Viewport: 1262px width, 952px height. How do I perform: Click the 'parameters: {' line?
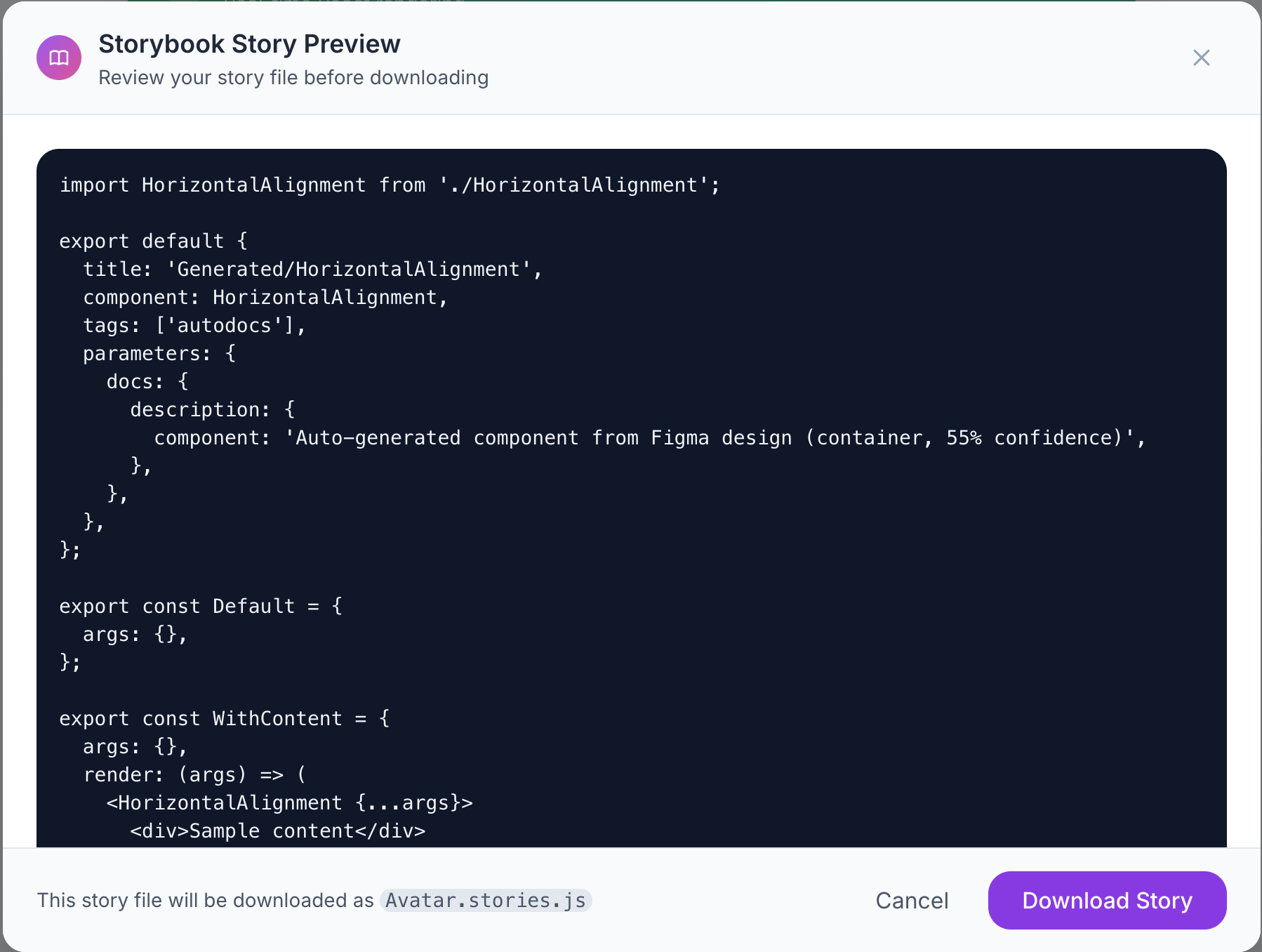(x=159, y=354)
